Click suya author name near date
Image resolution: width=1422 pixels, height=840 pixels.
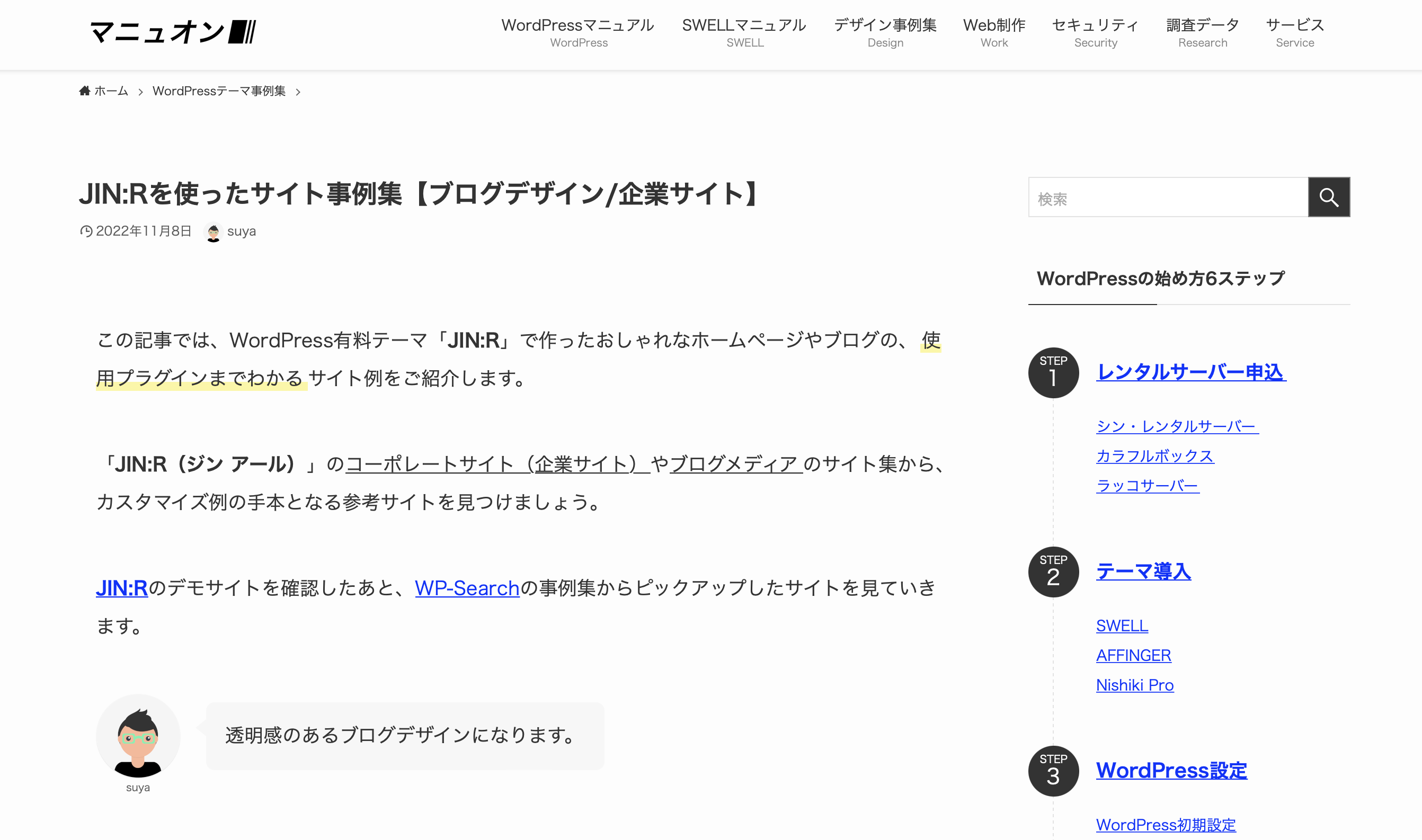pyautogui.click(x=241, y=231)
